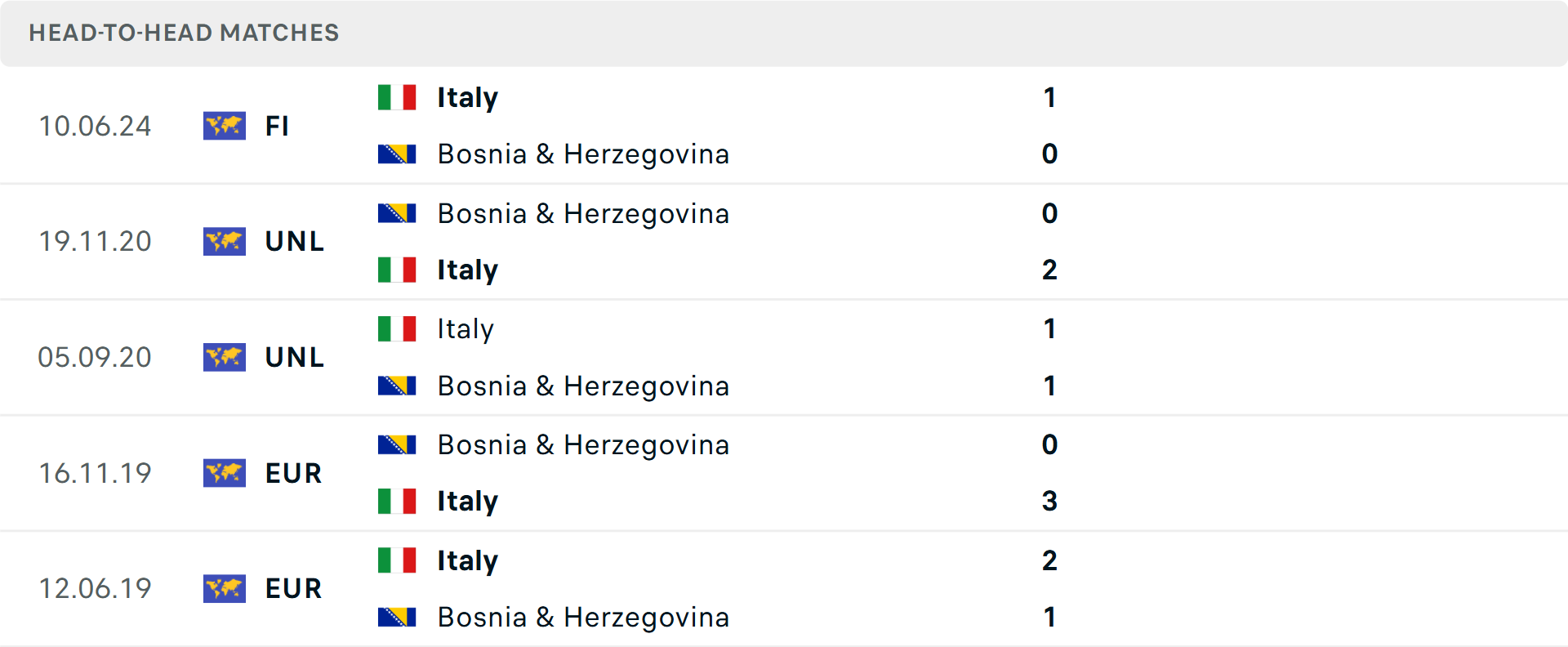Click the world icon for the 05.09.20 match
The height and width of the screenshot is (647, 1568).
(225, 357)
